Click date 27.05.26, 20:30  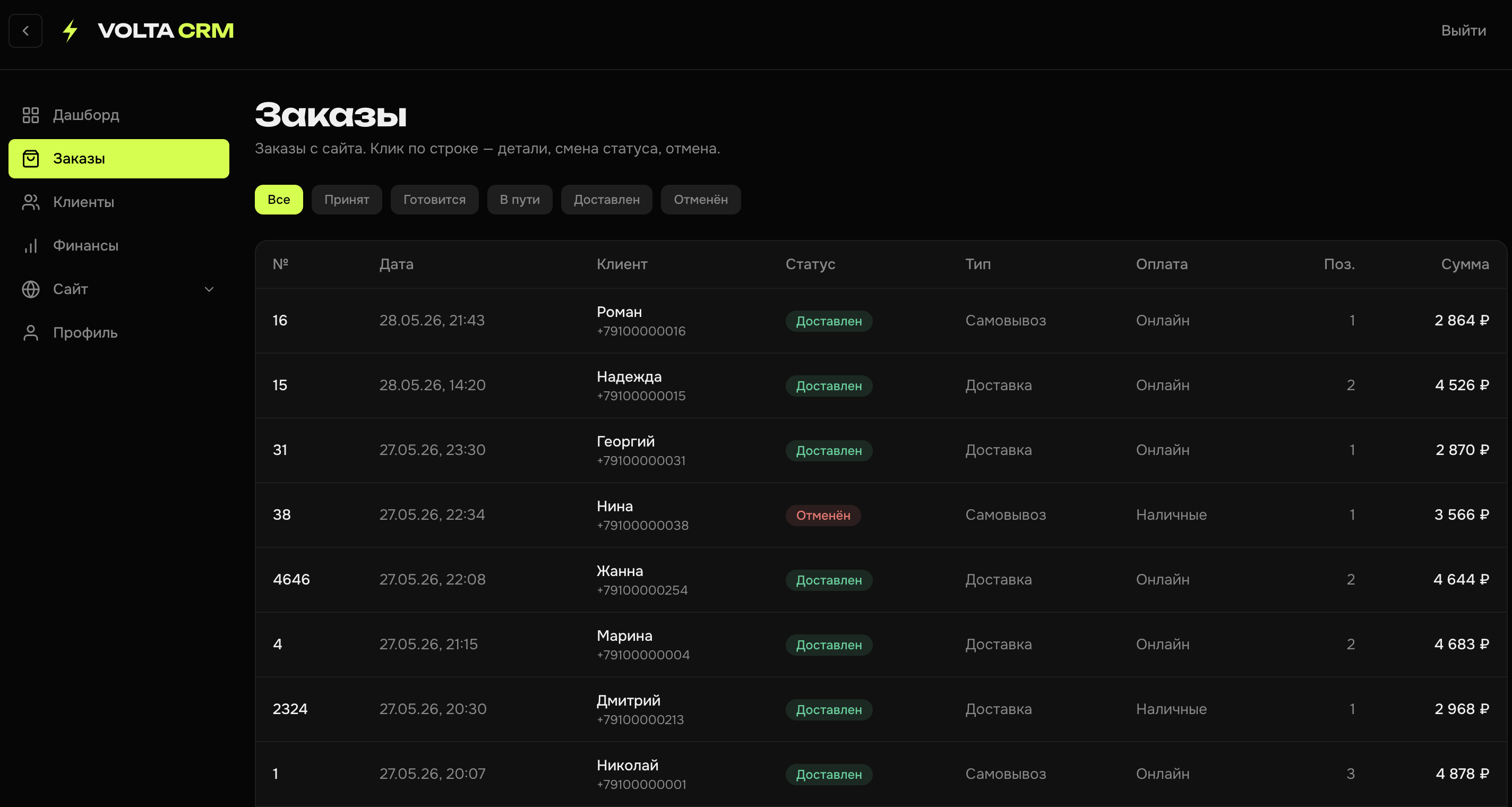[x=433, y=709]
